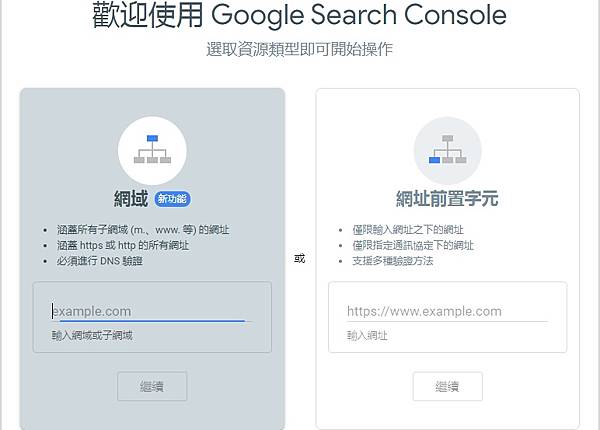The width and height of the screenshot is (600, 430).
Task: Click bullet text 僅限指定通訊協定下的網址
Action: 413,246
